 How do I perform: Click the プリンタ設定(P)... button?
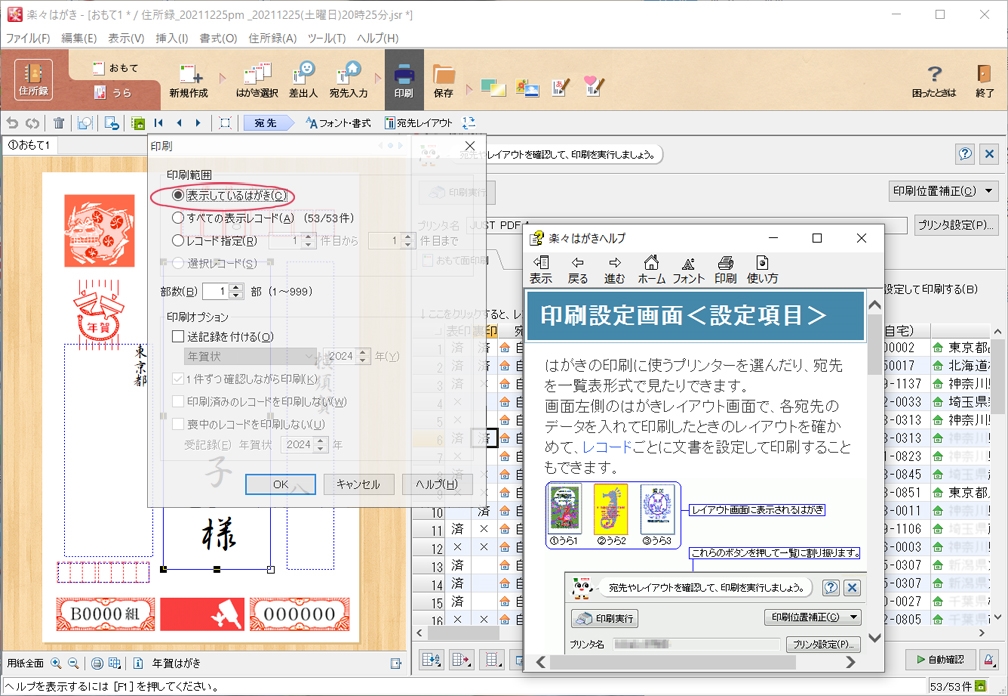957,226
